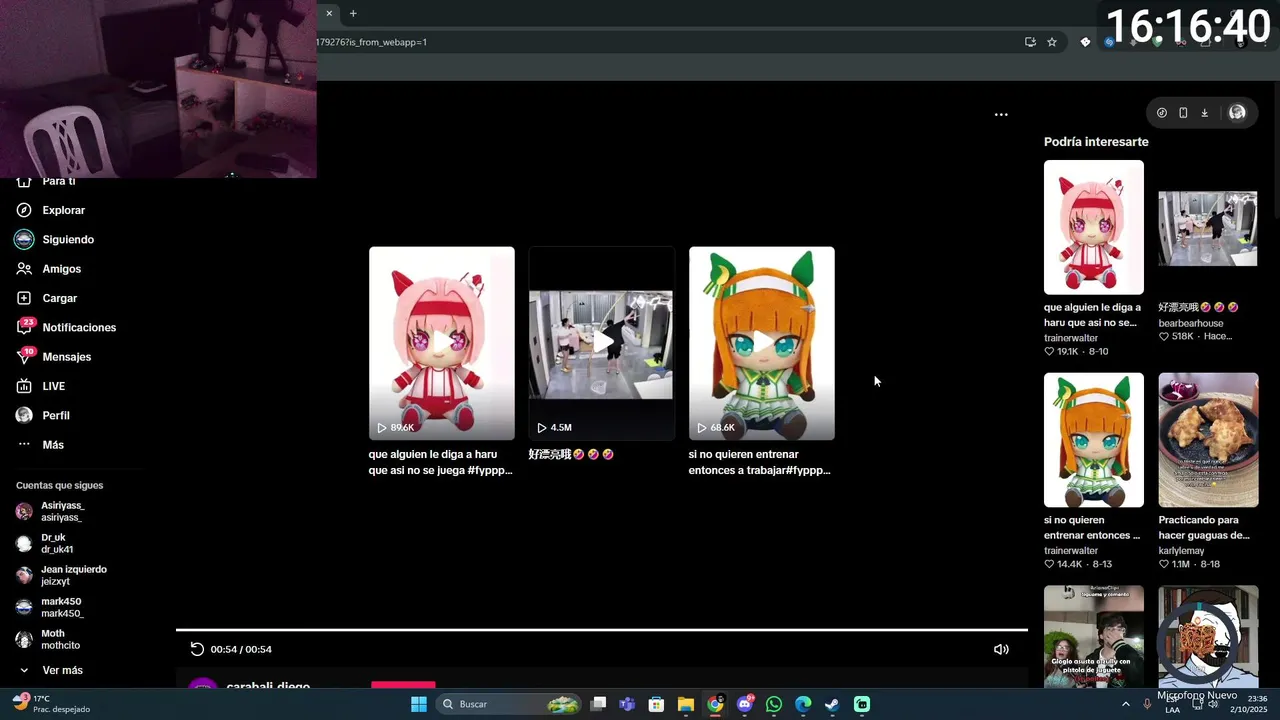Viewport: 1280px width, 720px height.
Task: Show hidden system tray icons
Action: tap(1126, 704)
